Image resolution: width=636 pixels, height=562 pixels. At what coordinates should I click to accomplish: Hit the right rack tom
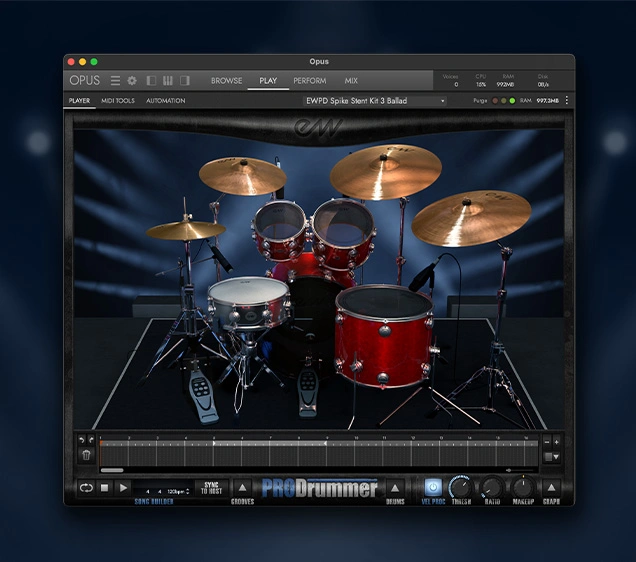pos(343,232)
